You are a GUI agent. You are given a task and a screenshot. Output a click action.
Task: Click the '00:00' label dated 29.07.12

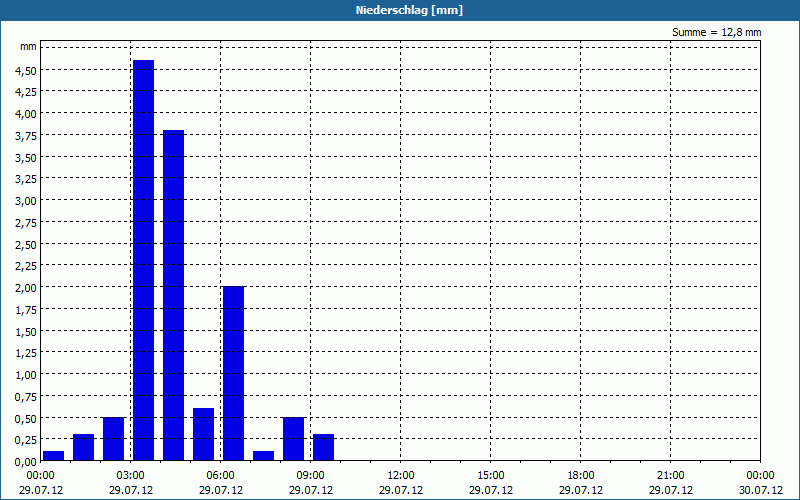(41, 476)
